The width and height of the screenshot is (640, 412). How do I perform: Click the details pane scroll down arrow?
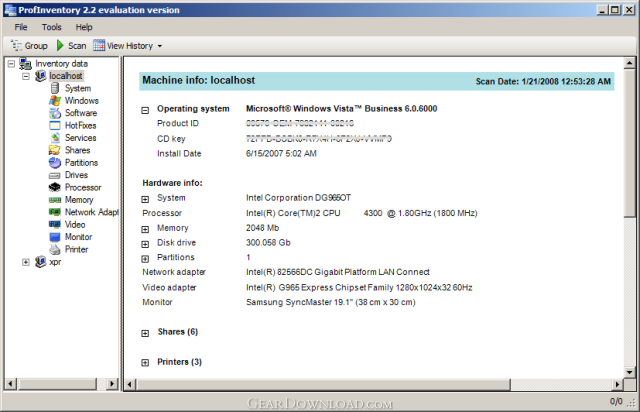tap(629, 372)
